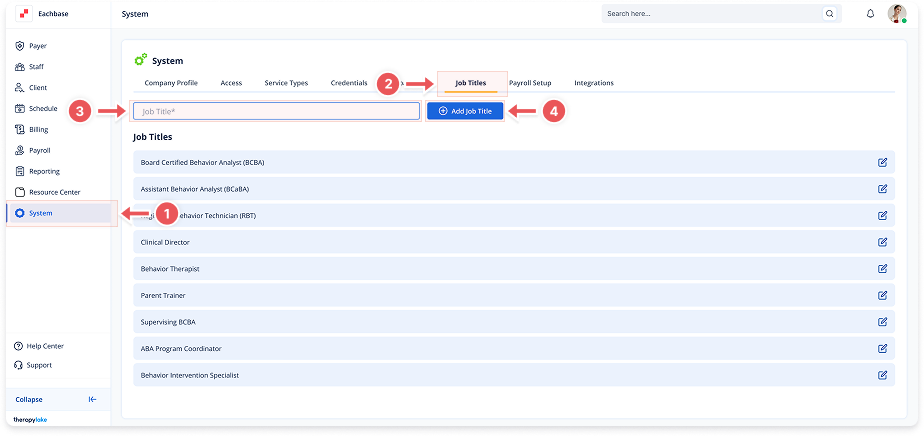Click the Supervising BCBA row text
924x436 pixels.
click(168, 322)
